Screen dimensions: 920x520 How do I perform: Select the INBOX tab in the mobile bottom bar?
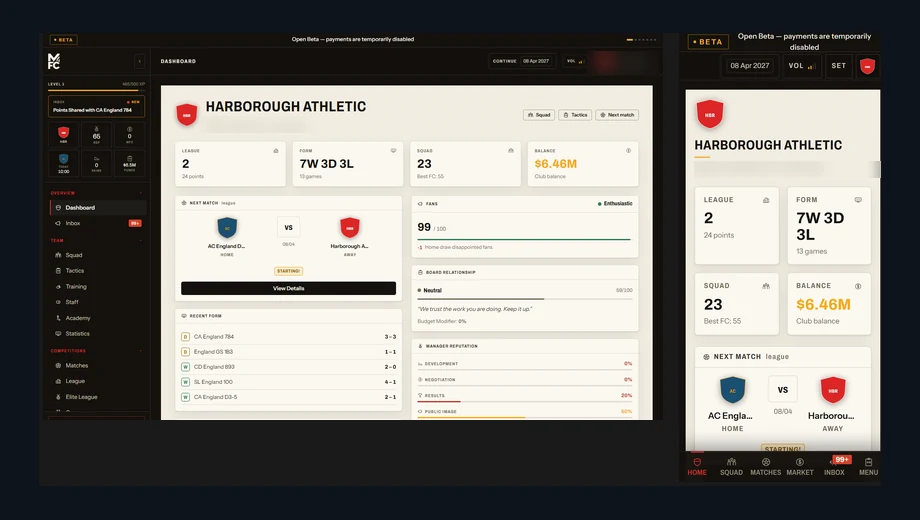point(834,467)
